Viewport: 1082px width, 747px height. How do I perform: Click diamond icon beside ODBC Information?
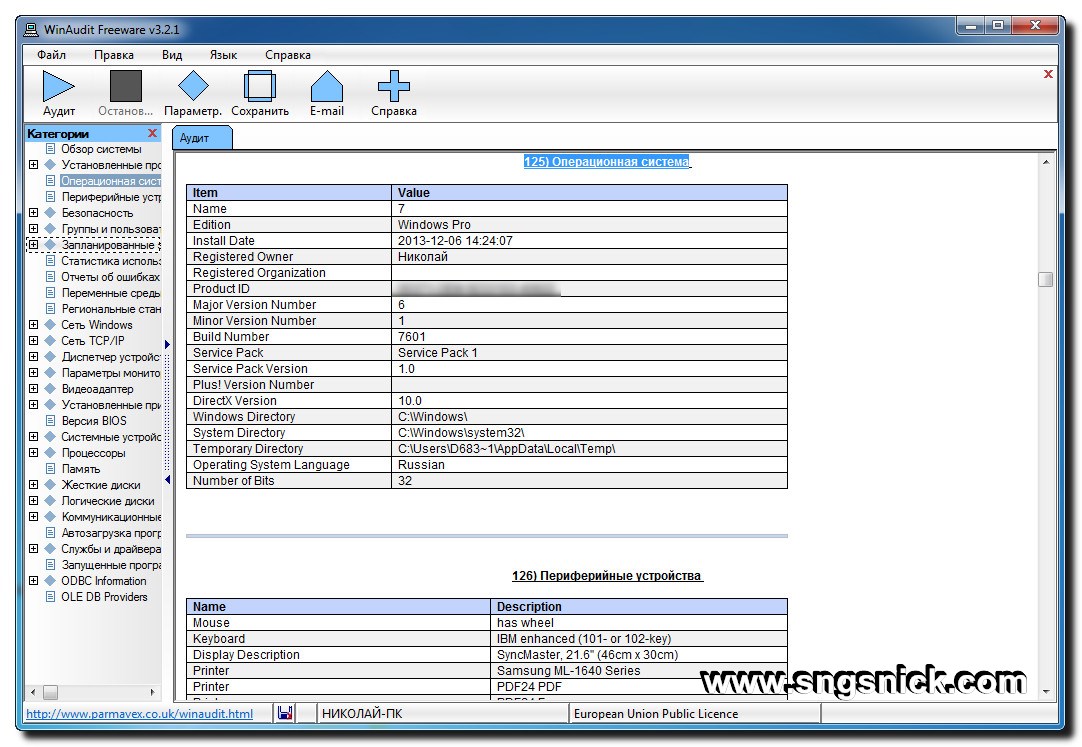point(50,581)
